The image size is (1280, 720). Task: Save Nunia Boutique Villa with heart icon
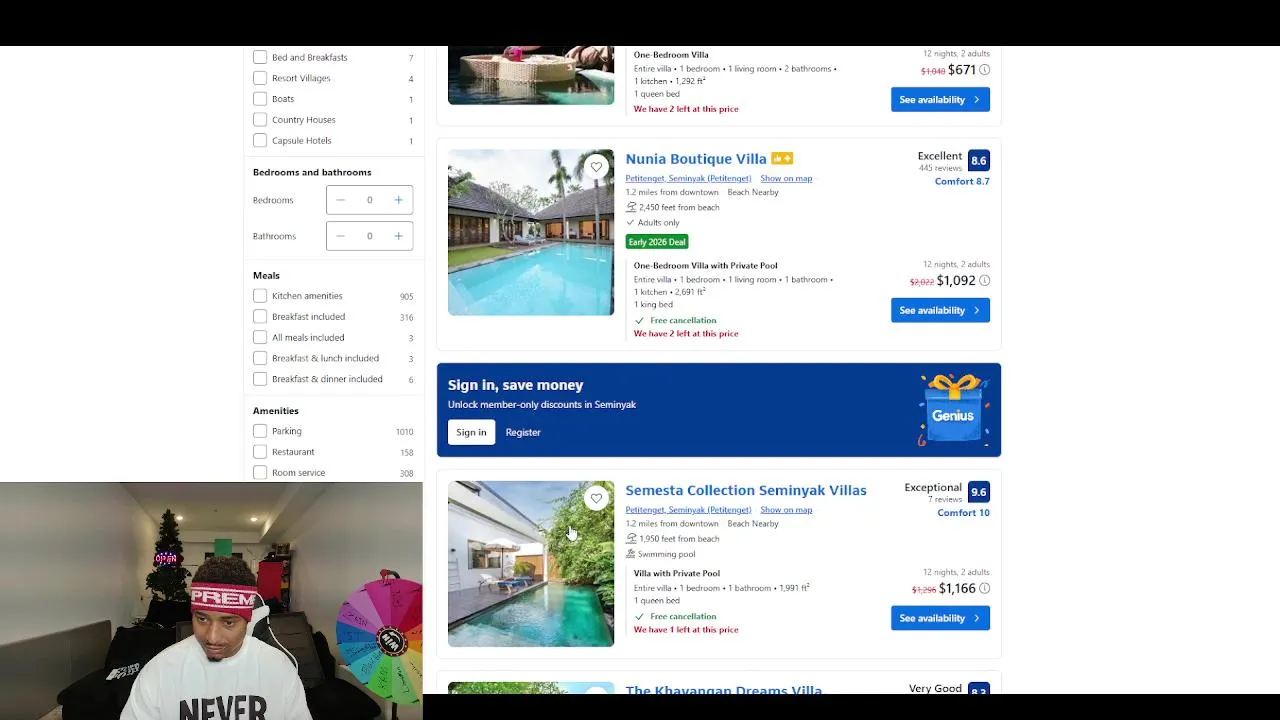tap(596, 167)
